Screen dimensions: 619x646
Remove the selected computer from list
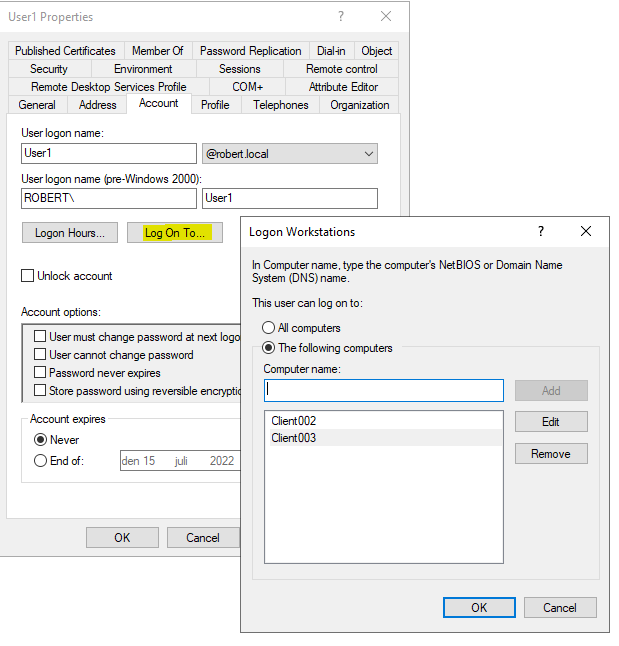(x=551, y=454)
